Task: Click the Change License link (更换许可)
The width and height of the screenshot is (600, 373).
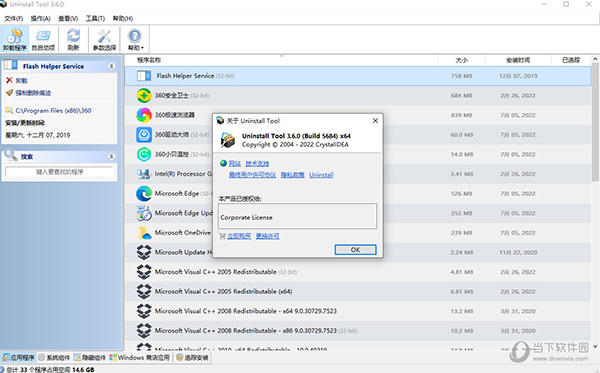Action: (267, 236)
